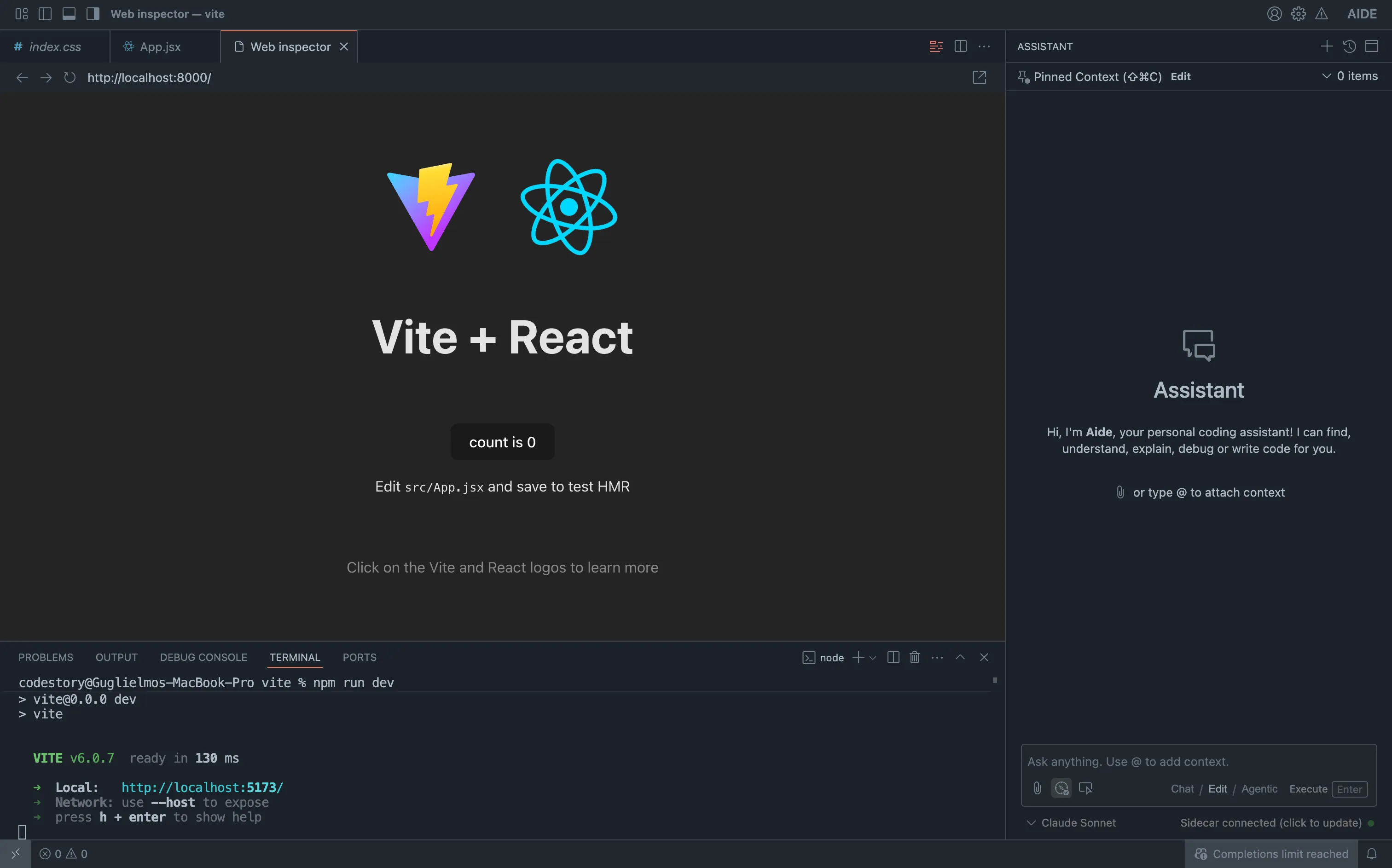This screenshot has height=868, width=1392.
Task: Click the count is 0 button
Action: coord(502,442)
